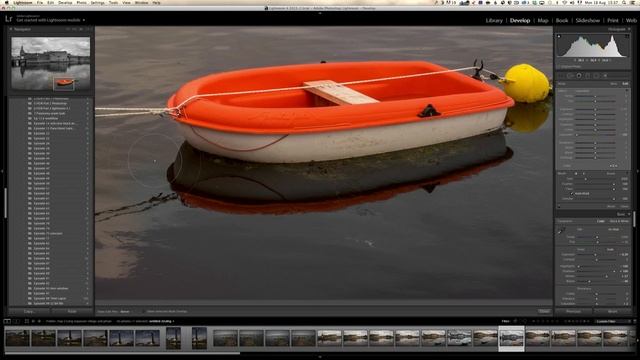This screenshot has width=640, height=360.
Task: Click the main window display icon in filmstrip bar
Action: (x=7, y=321)
